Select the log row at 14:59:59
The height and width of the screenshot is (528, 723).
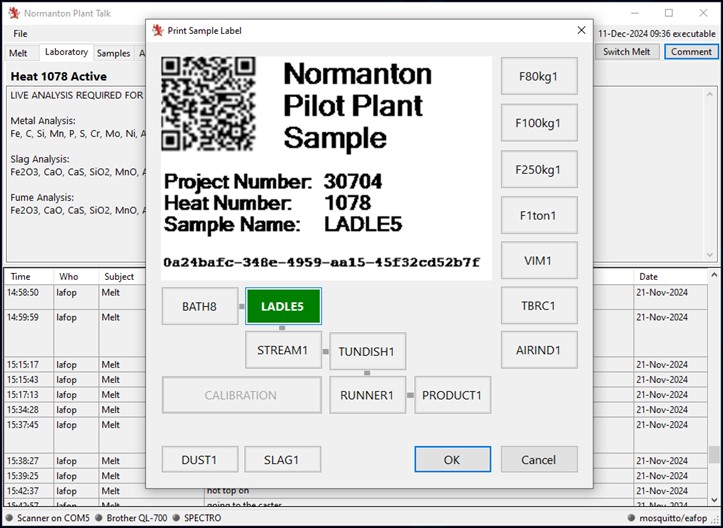pyautogui.click(x=355, y=333)
